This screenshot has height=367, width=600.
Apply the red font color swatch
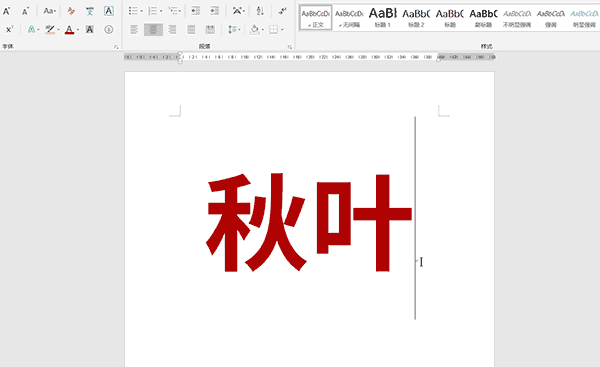(x=69, y=29)
